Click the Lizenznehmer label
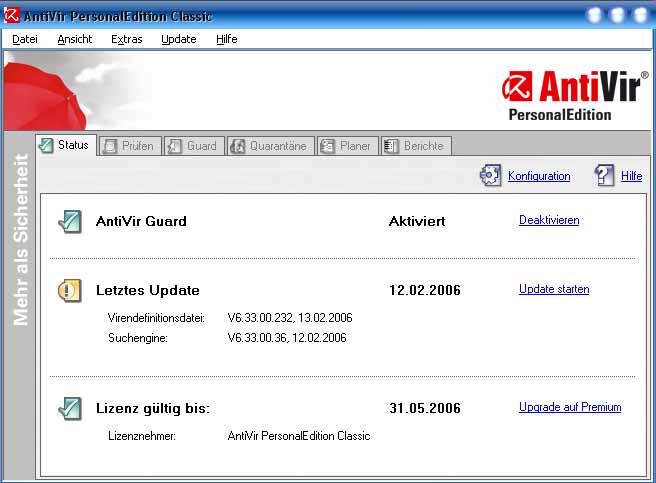Viewport: 656px width, 483px height. 142,436
